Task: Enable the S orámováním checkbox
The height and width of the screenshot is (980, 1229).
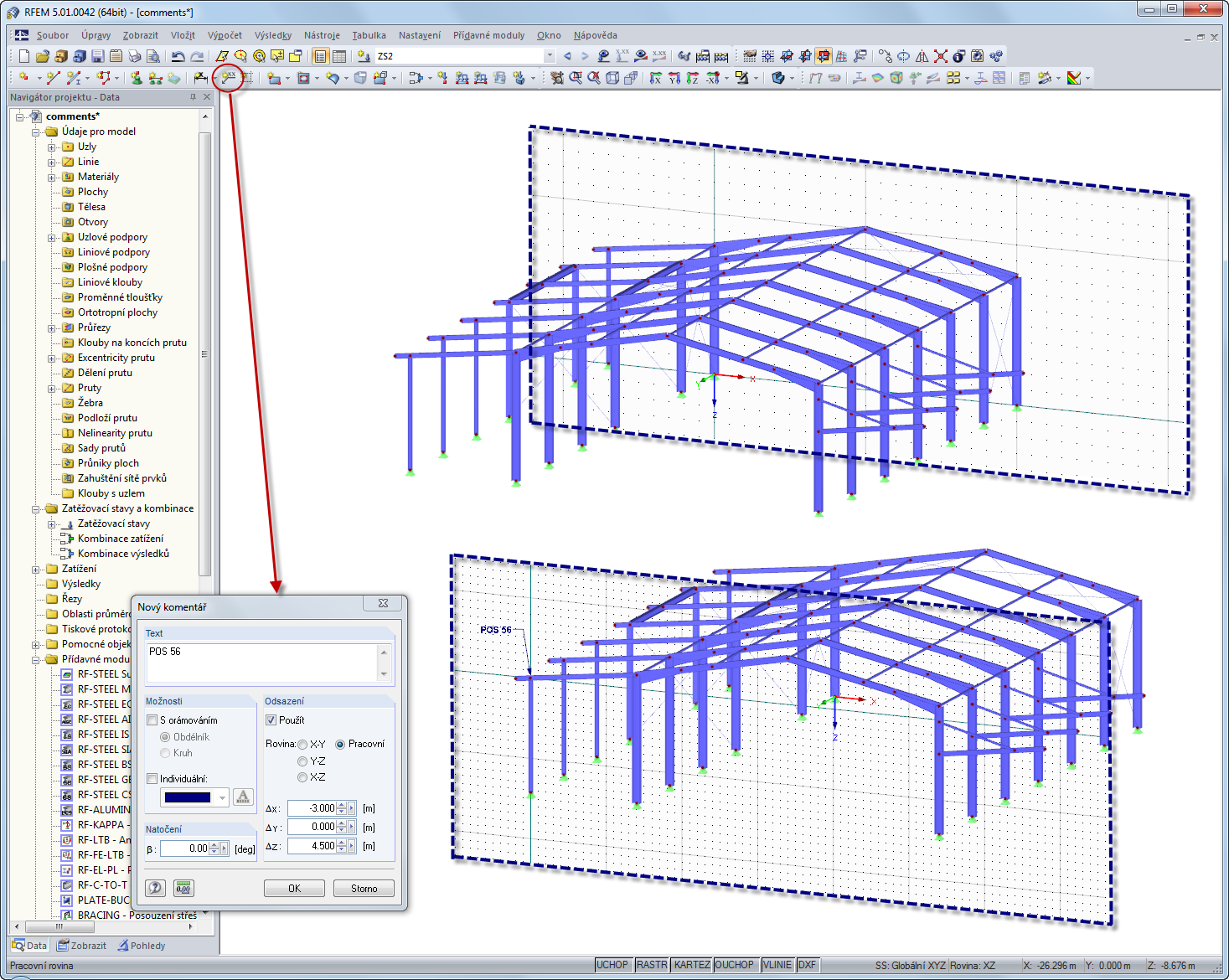Action: 152,720
